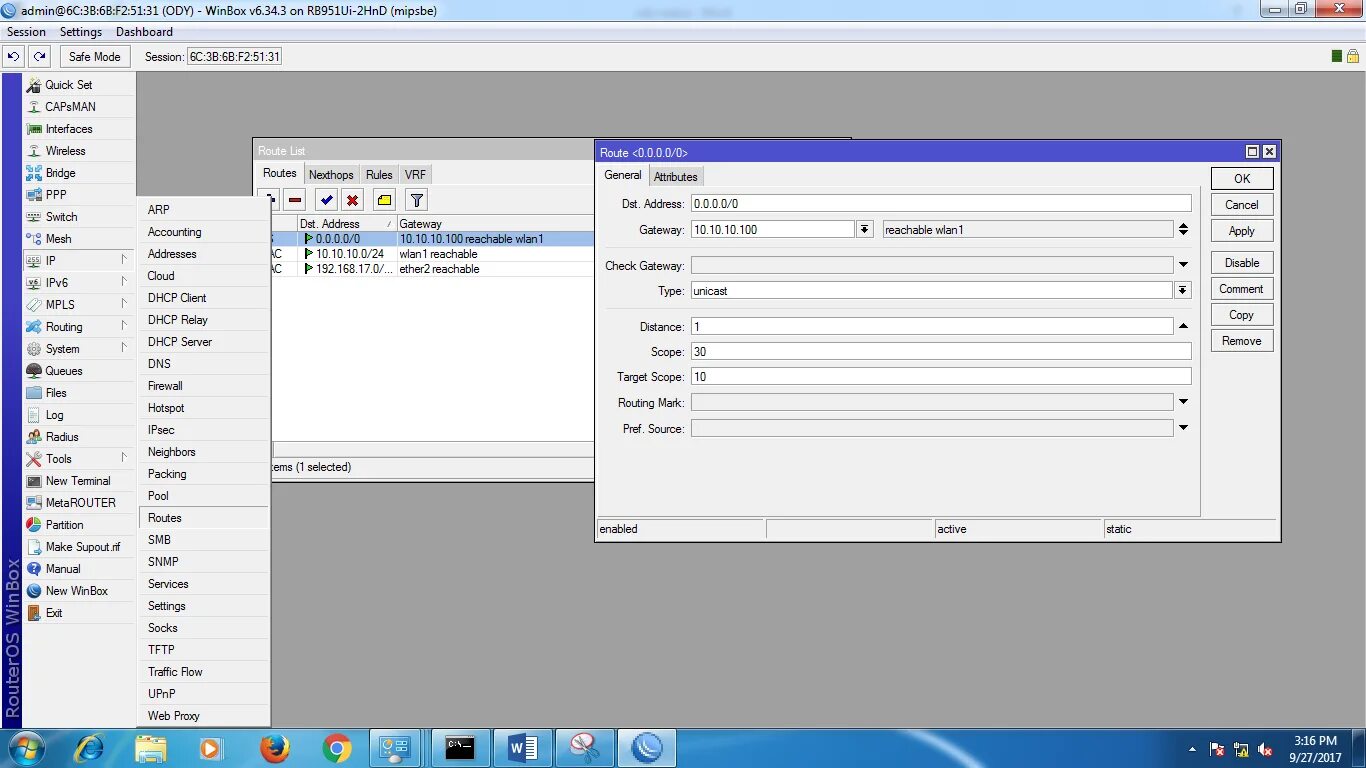
Task: Open the Wireless section
Action: coord(78,151)
